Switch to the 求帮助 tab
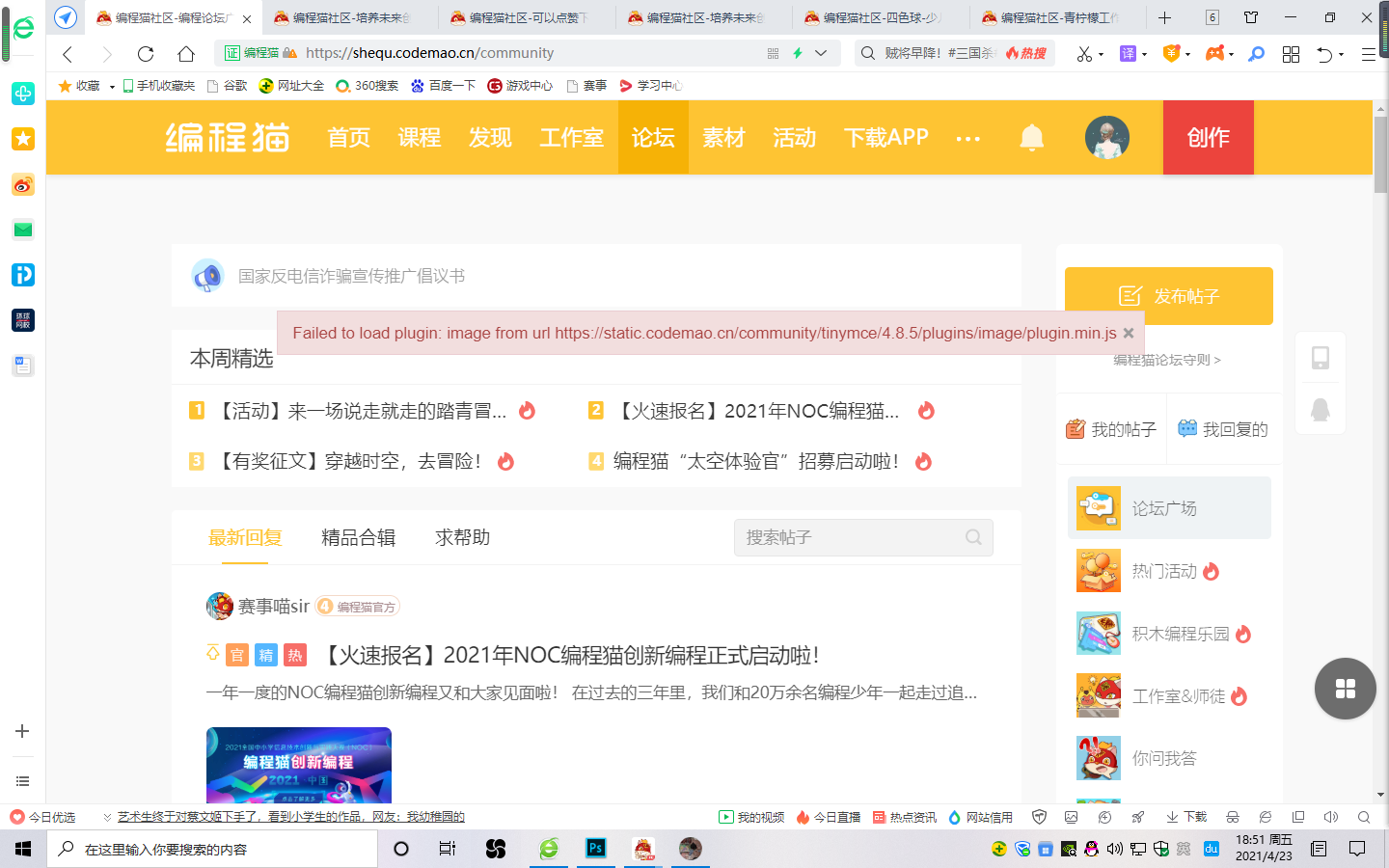This screenshot has height=868, width=1389. point(463,537)
